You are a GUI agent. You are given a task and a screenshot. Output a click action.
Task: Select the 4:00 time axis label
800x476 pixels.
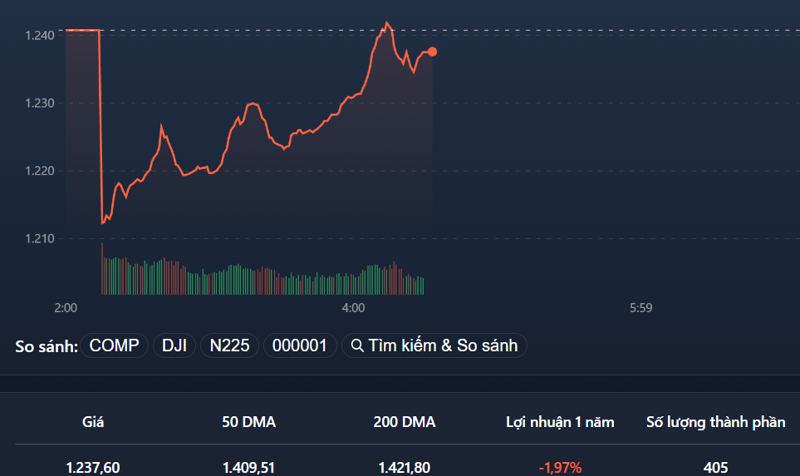(x=353, y=308)
